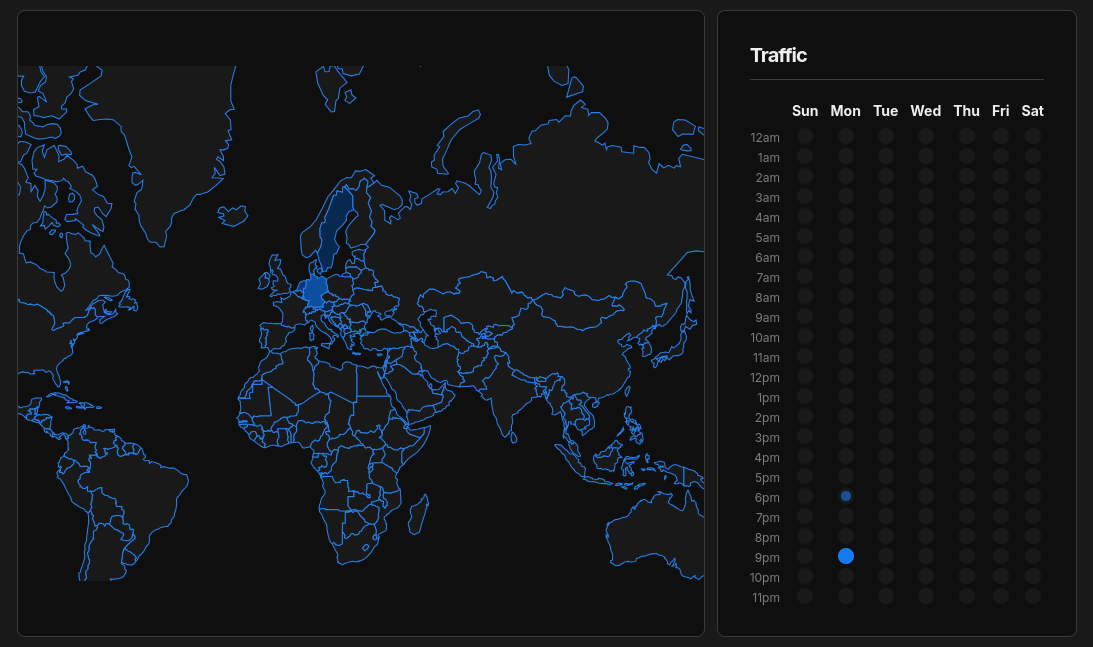
Task: Click the Sunday 12am traffic dot
Action: pyautogui.click(x=805, y=136)
